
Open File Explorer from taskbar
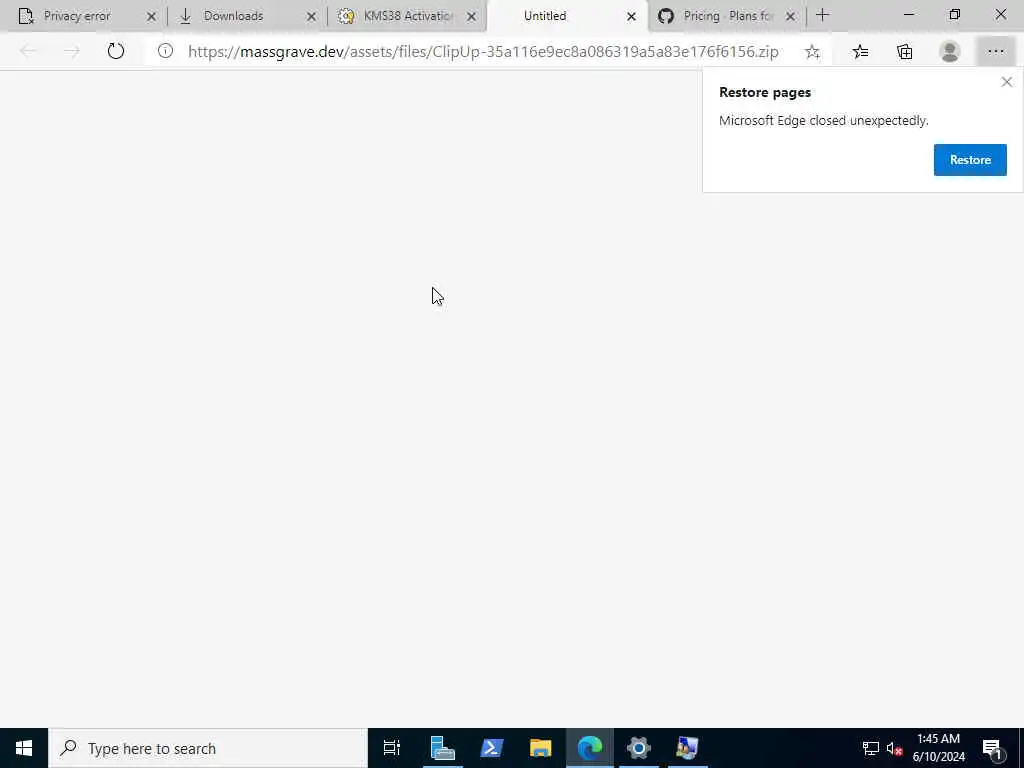[540, 748]
